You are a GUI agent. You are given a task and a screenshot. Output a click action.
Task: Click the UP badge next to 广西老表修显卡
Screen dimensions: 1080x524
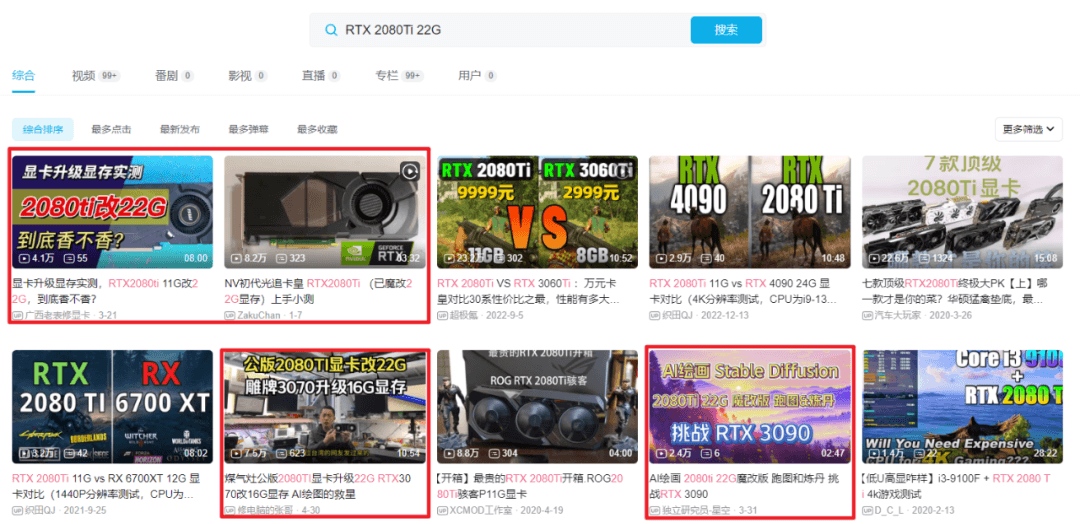18,315
